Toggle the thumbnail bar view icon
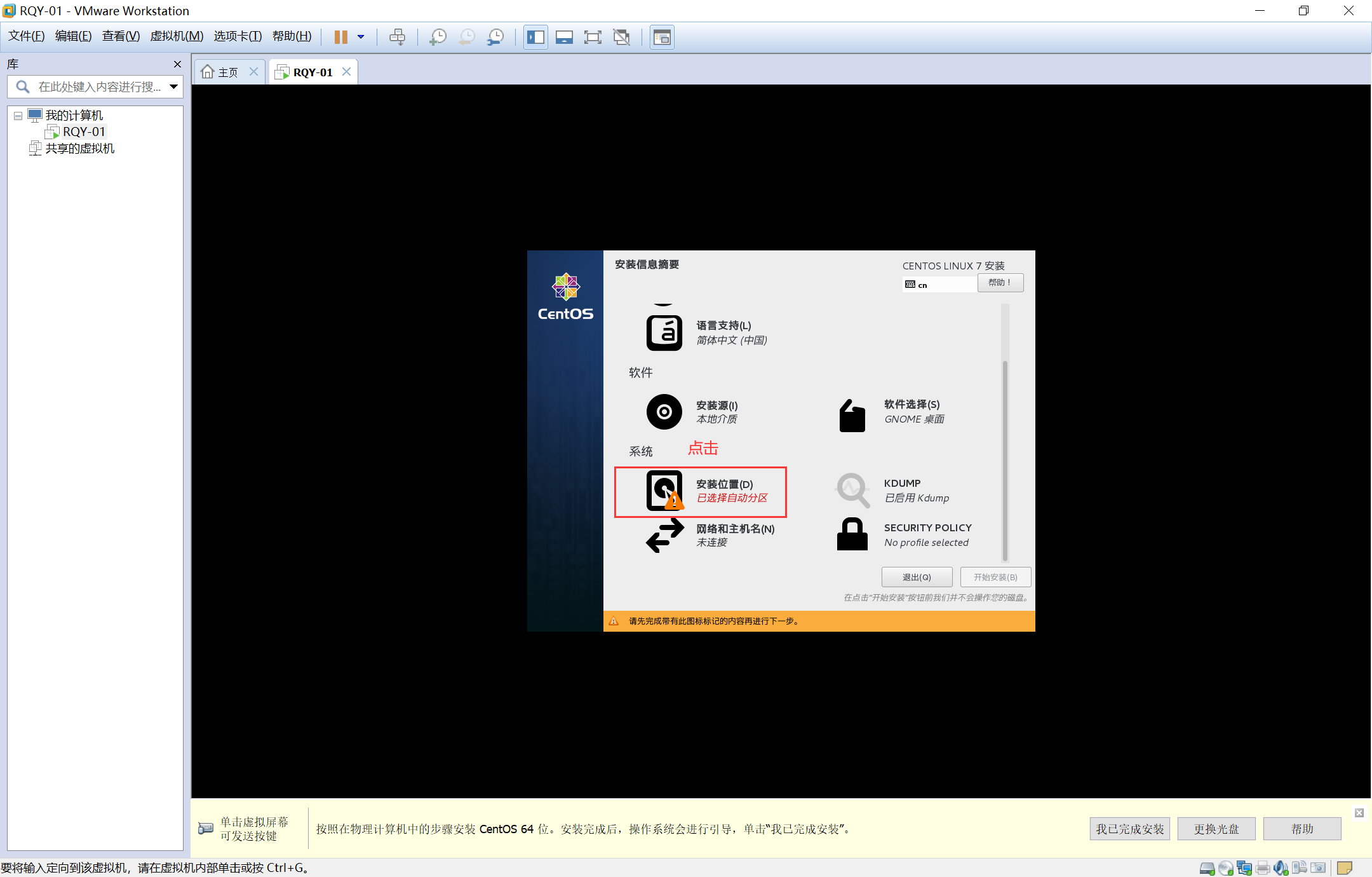1372x877 pixels. coord(564,37)
